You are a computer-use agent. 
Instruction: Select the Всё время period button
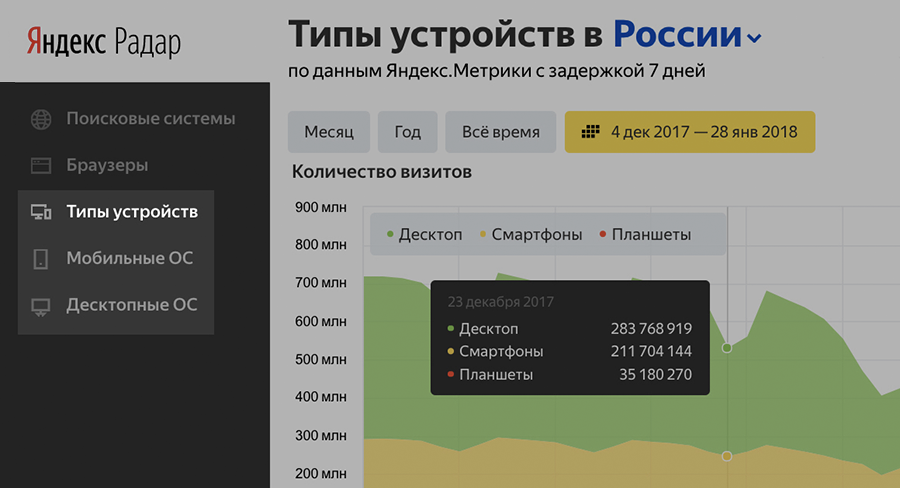click(501, 132)
